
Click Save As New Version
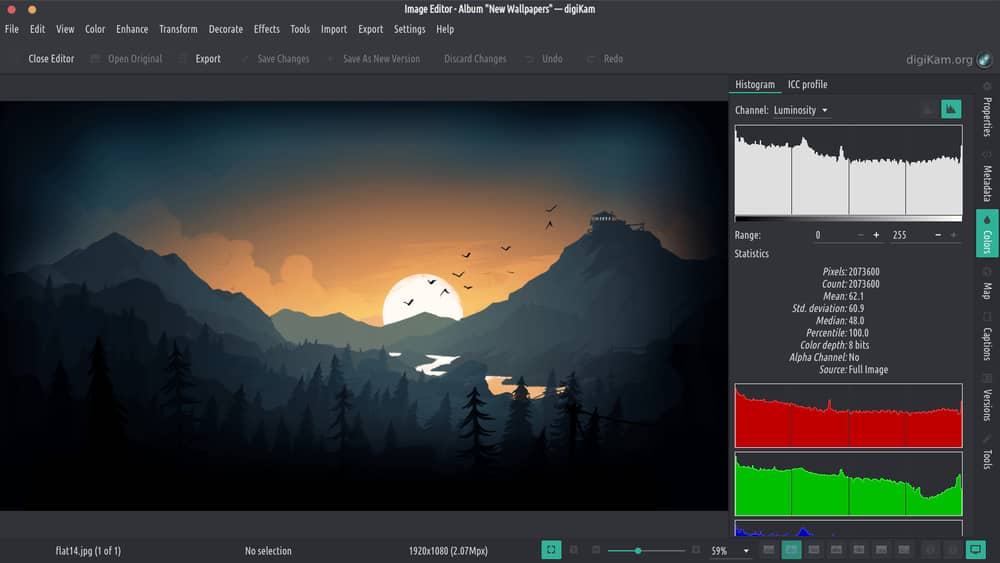click(x=374, y=59)
